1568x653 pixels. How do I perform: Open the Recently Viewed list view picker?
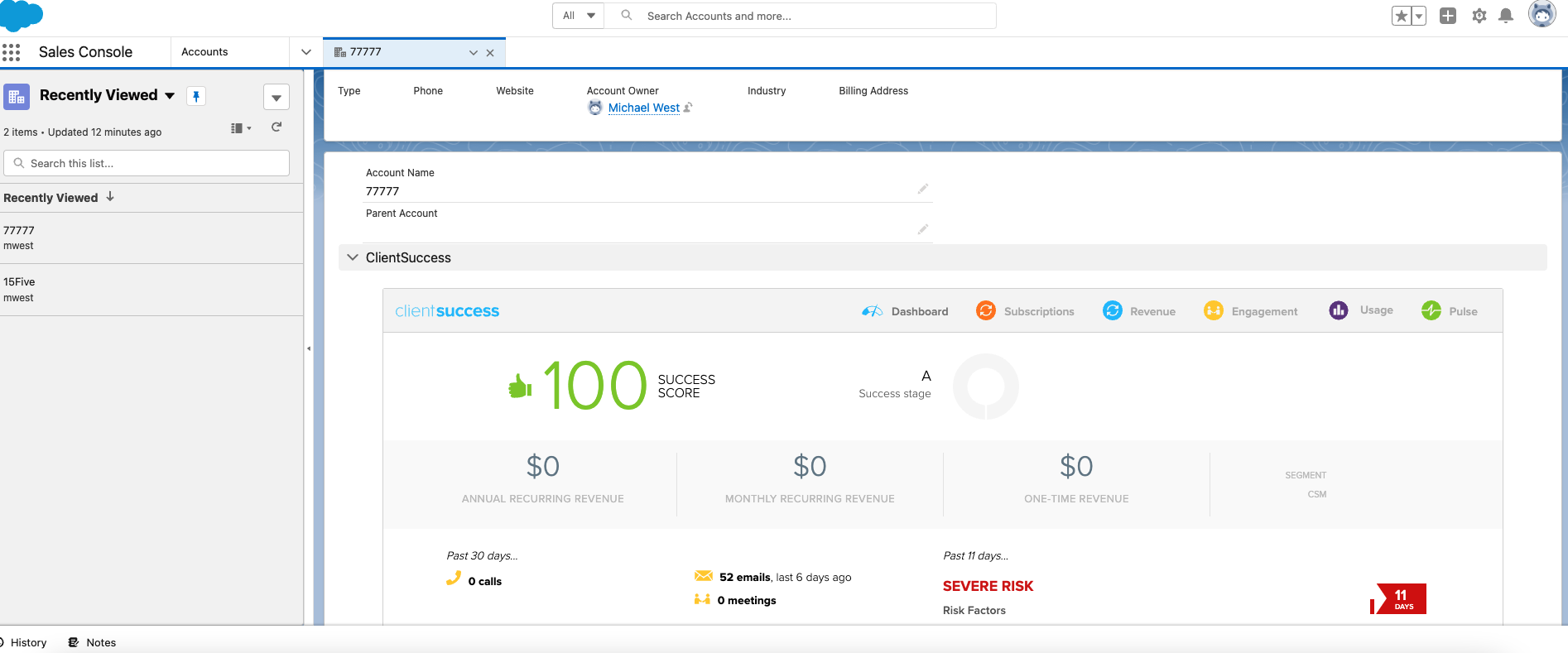tap(170, 96)
